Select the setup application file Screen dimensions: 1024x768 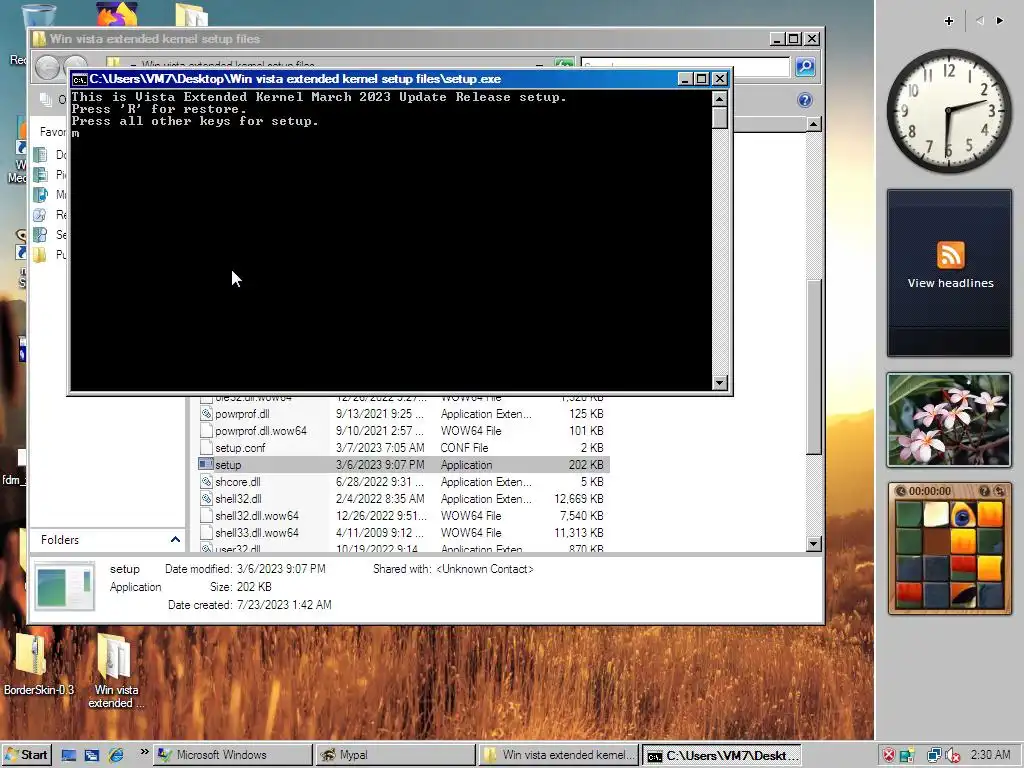pyautogui.click(x=403, y=465)
